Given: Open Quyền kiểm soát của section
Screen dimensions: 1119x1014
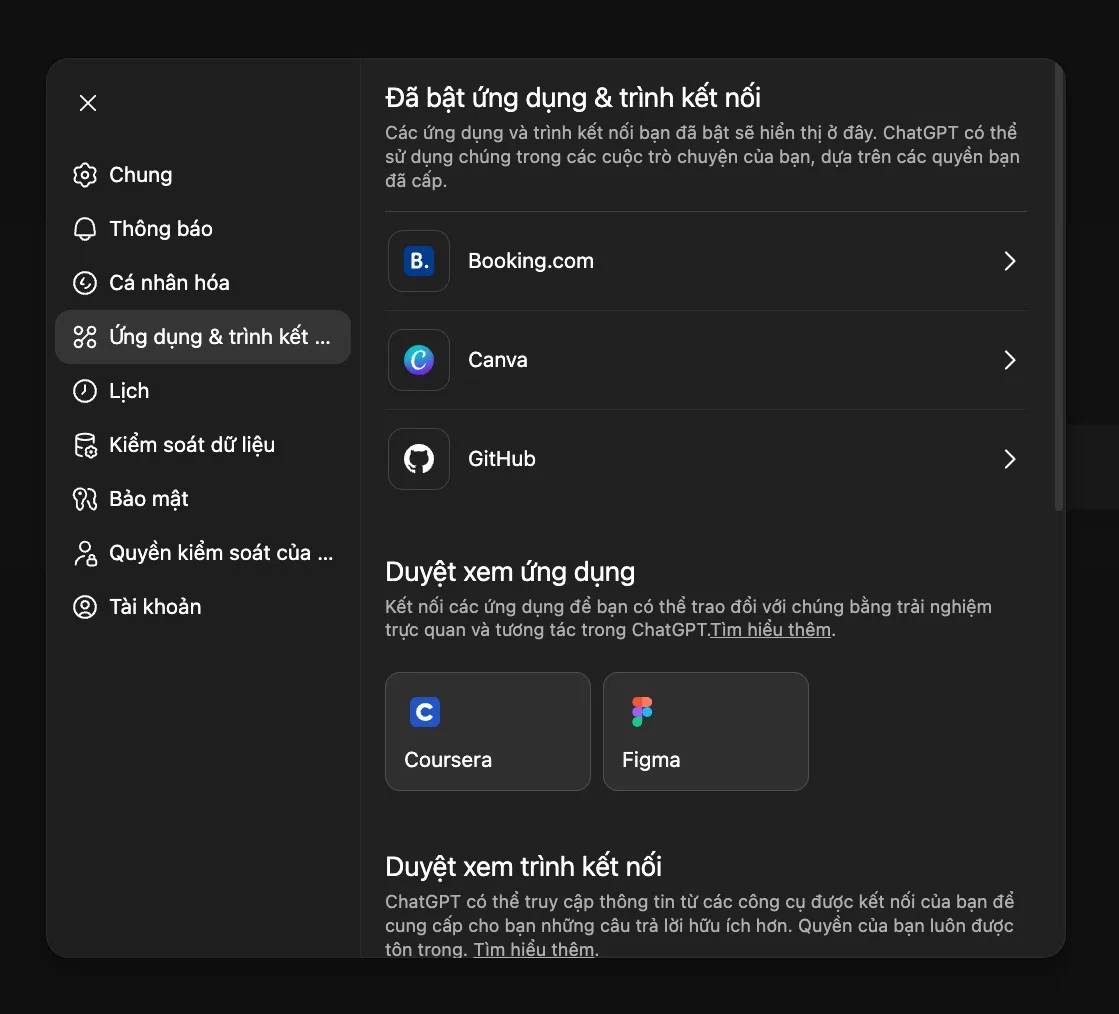Looking at the screenshot, I should point(203,553).
